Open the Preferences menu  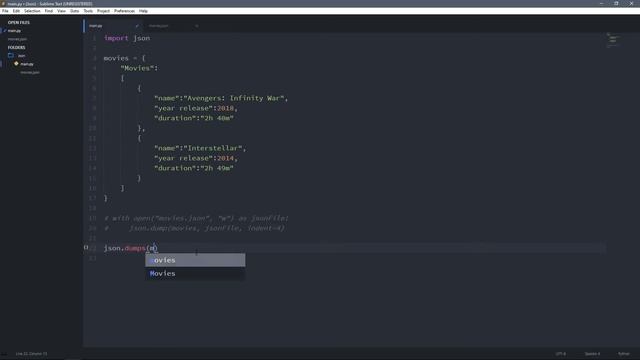coord(124,11)
